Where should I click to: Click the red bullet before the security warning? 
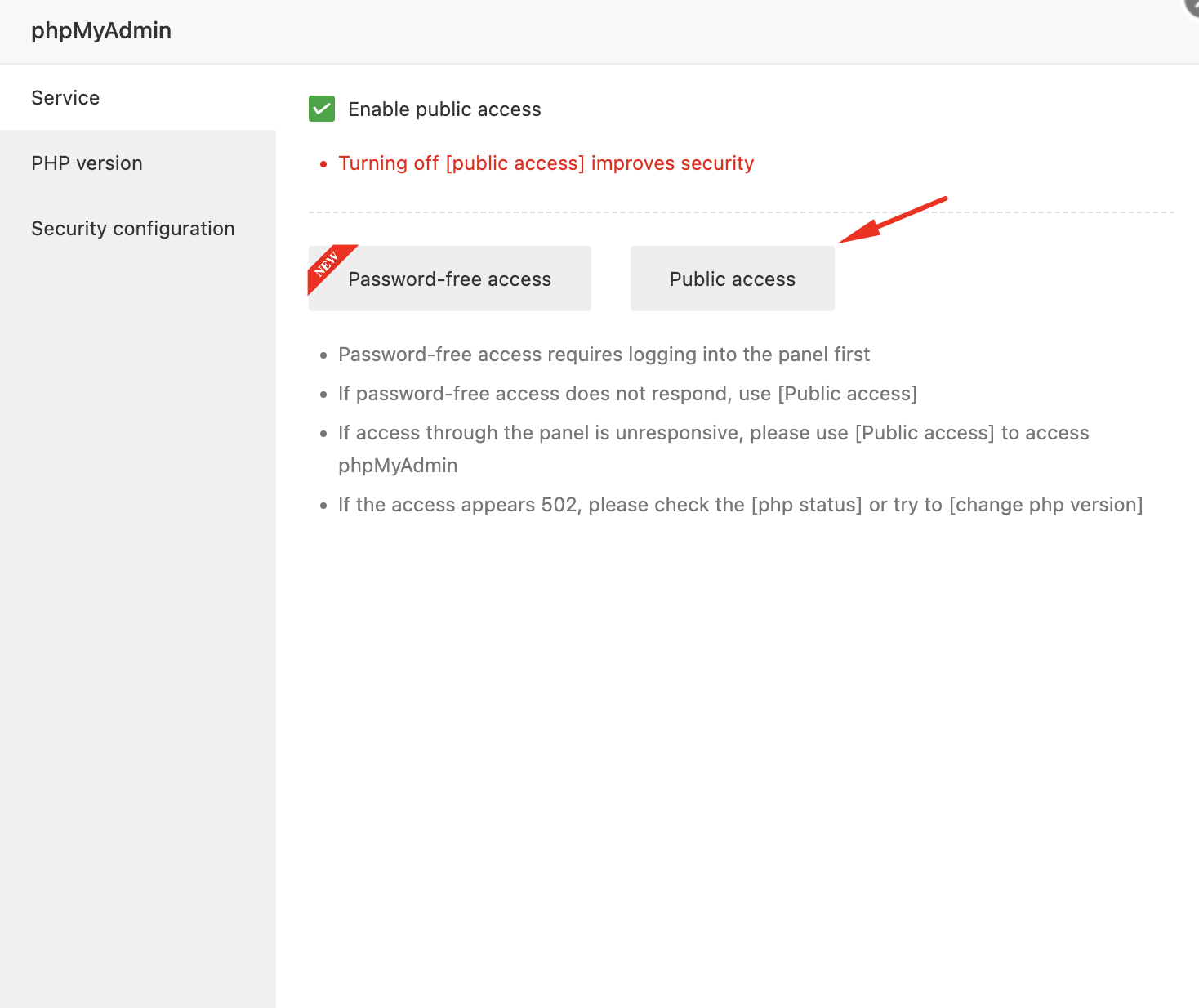click(323, 164)
